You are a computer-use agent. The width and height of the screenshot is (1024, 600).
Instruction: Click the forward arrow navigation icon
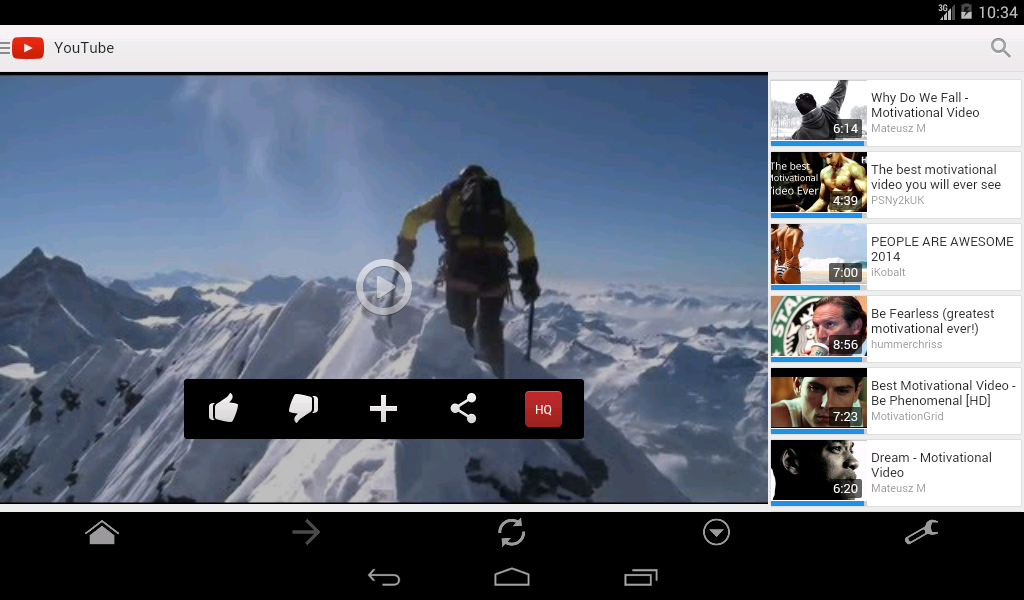click(306, 532)
